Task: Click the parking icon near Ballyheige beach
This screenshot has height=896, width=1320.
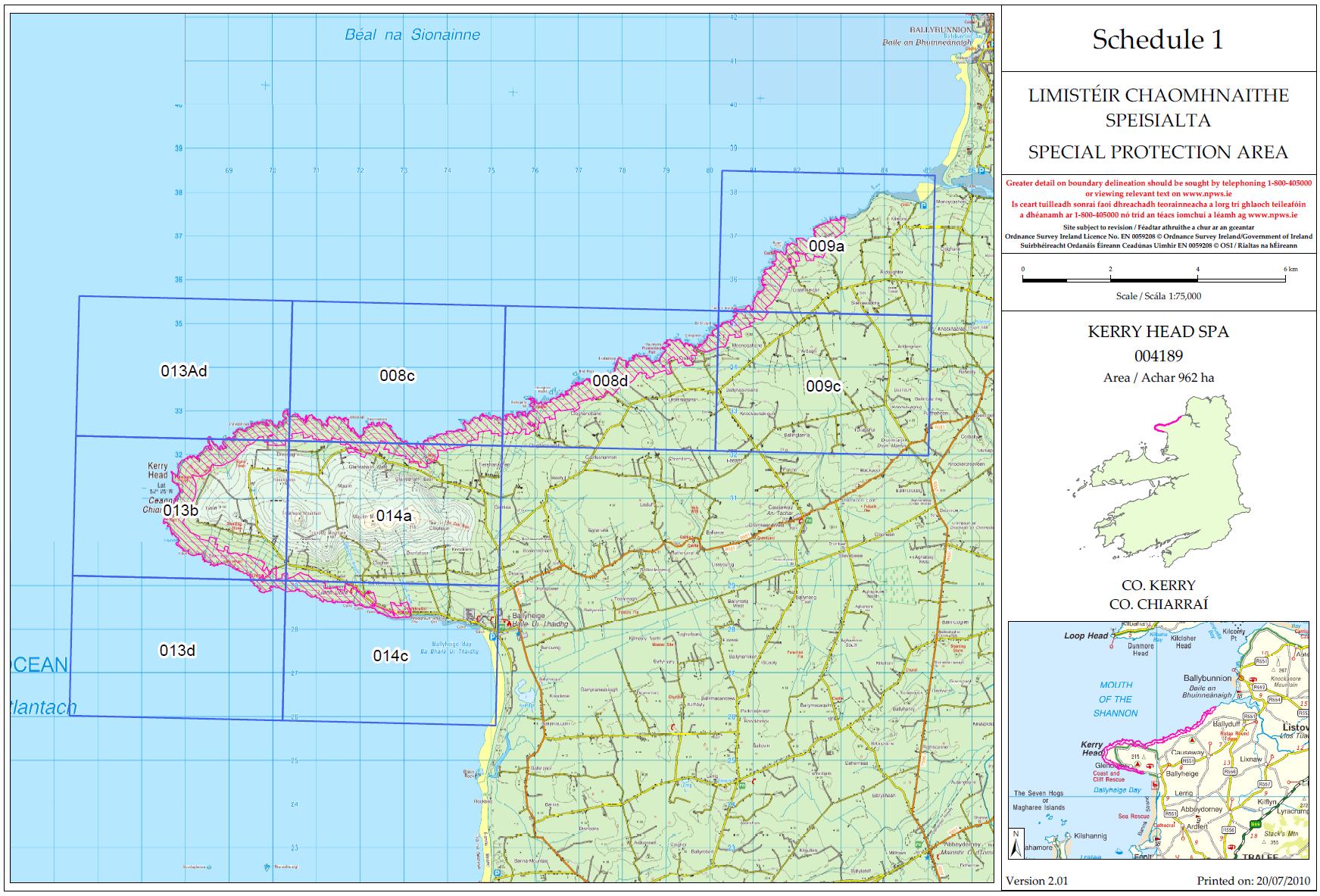Action: click(493, 637)
